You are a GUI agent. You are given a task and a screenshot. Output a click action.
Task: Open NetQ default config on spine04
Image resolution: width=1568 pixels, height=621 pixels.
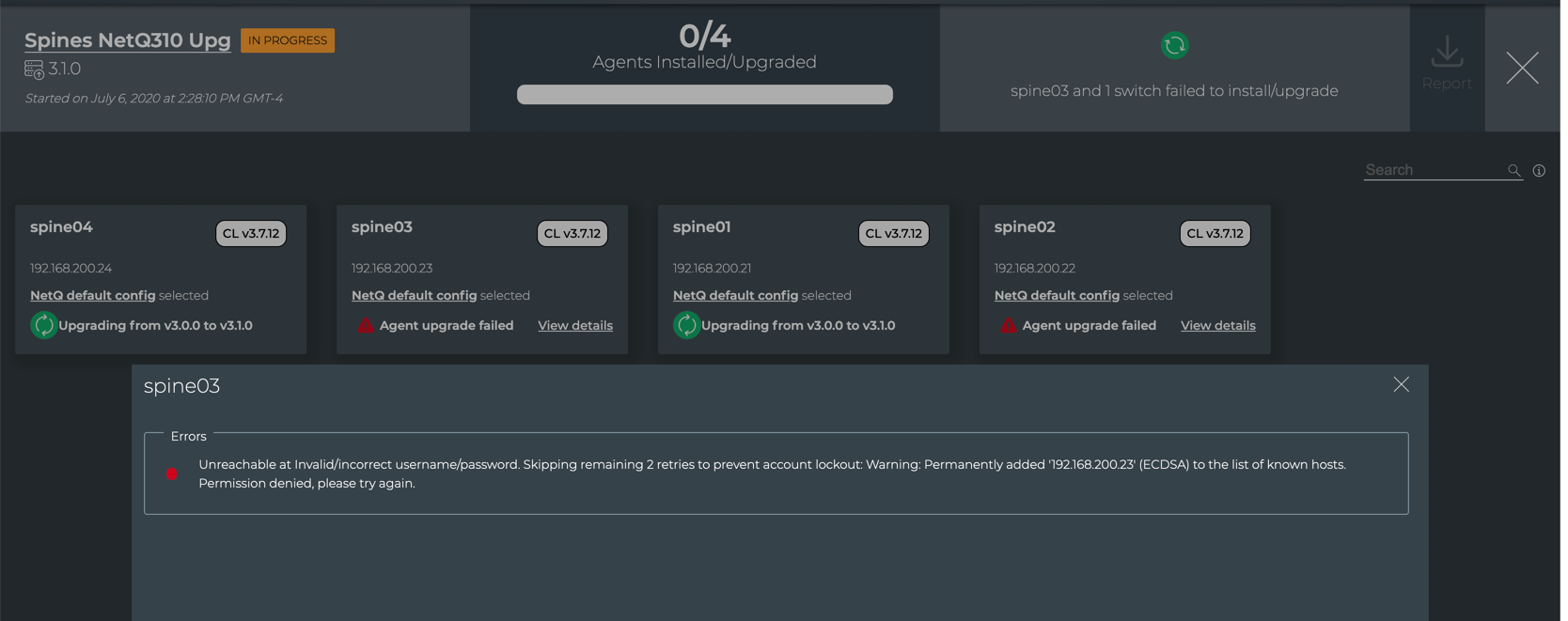tap(92, 295)
